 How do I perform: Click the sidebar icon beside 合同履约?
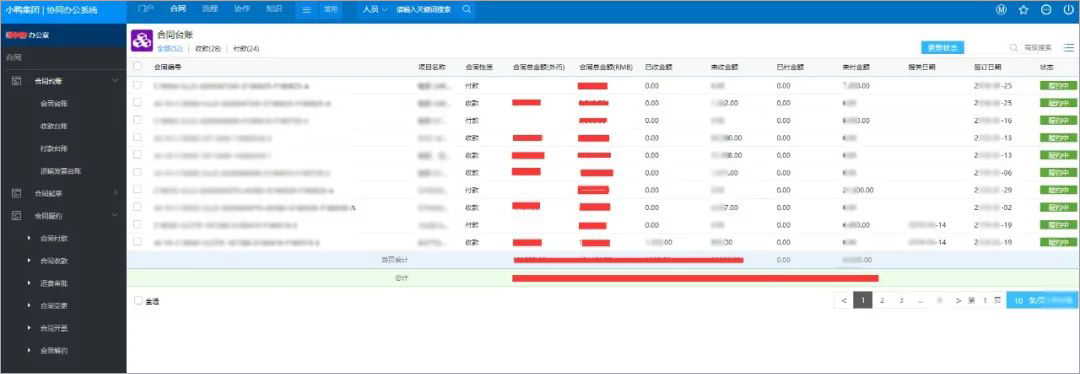point(17,216)
